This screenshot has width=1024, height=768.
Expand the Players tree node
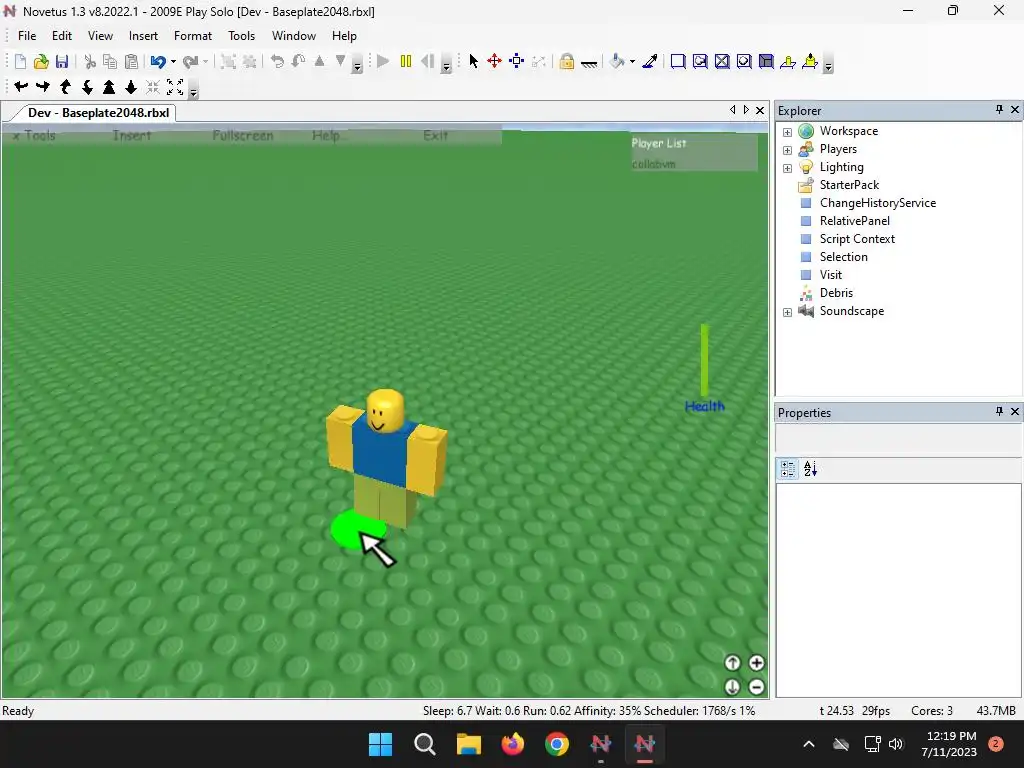point(788,150)
